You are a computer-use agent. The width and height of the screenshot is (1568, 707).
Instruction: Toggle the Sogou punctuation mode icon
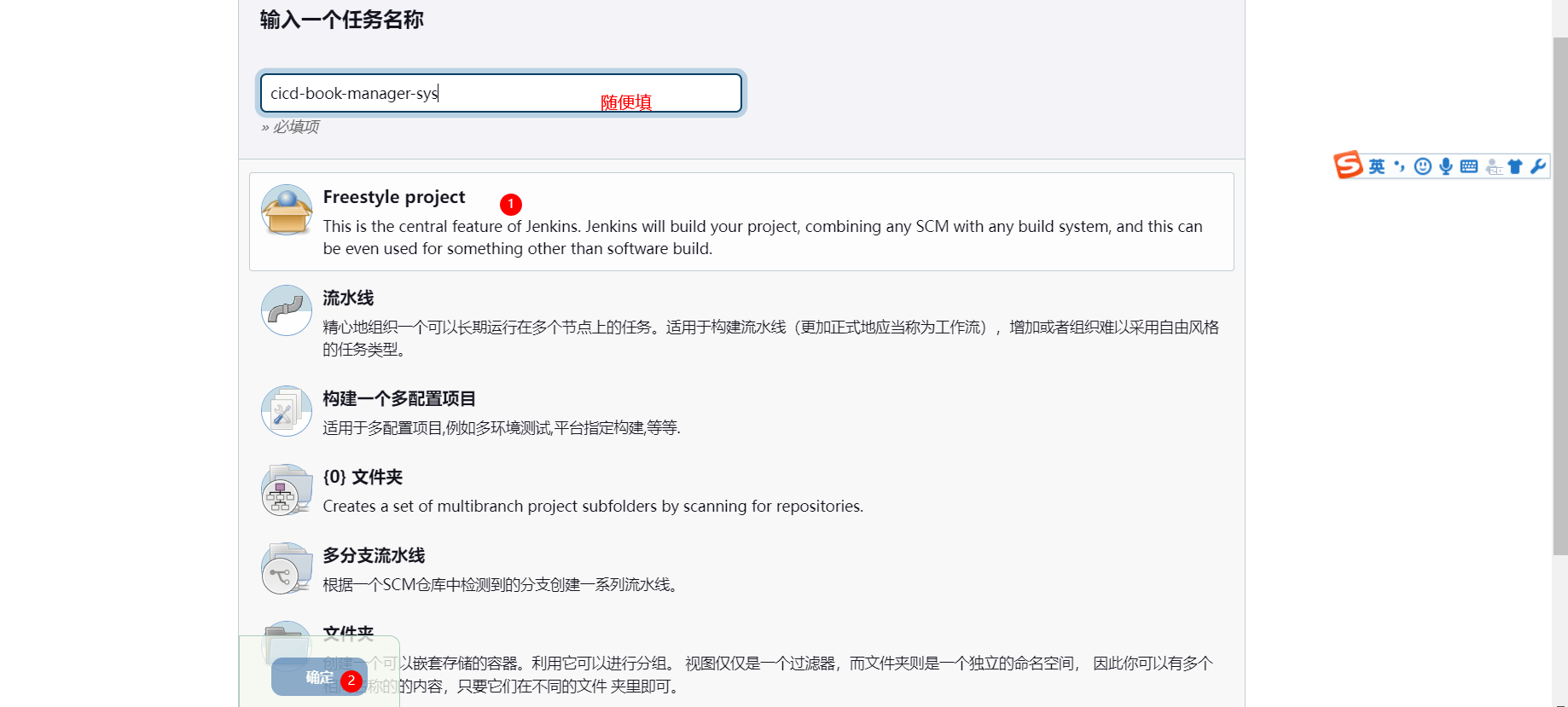tap(1399, 166)
